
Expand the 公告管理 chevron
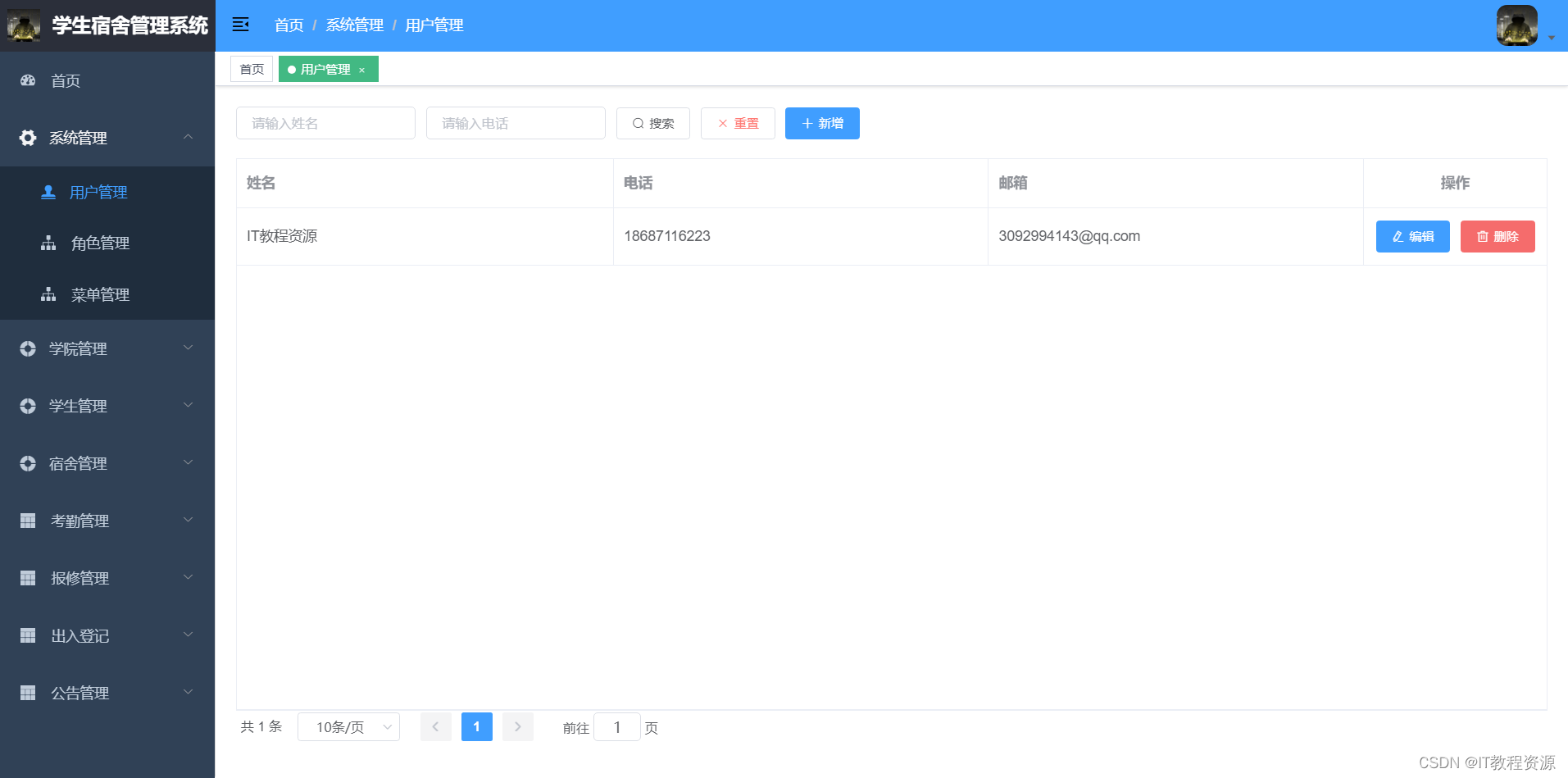[189, 692]
